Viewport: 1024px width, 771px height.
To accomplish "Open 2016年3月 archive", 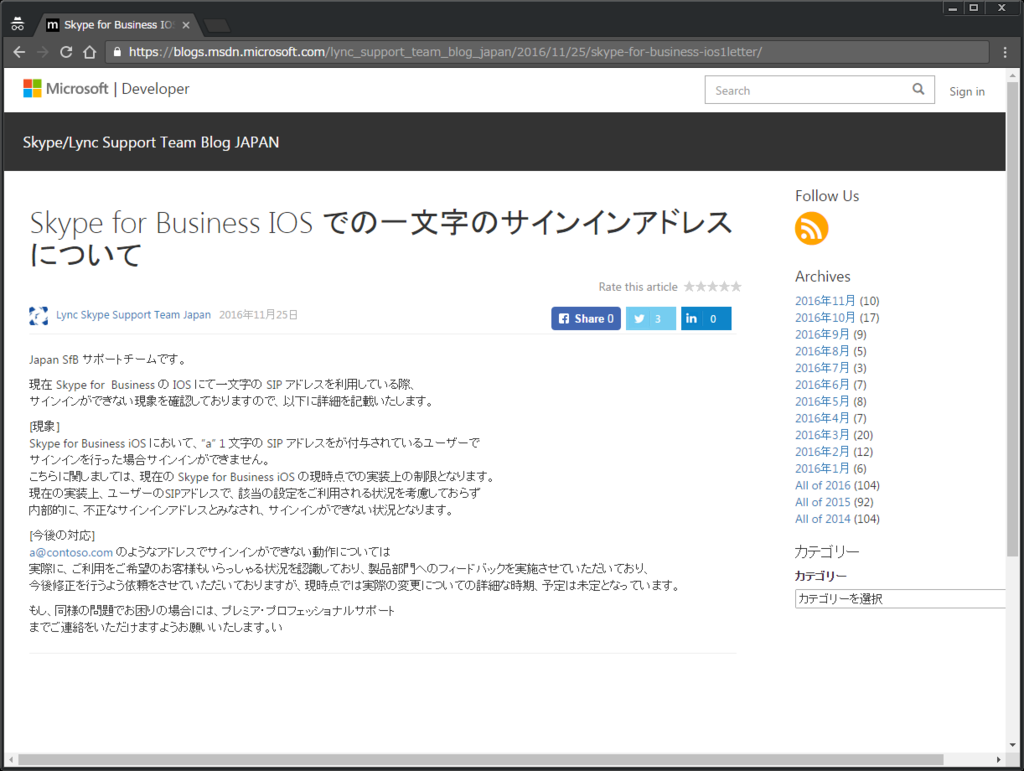I will (x=822, y=435).
